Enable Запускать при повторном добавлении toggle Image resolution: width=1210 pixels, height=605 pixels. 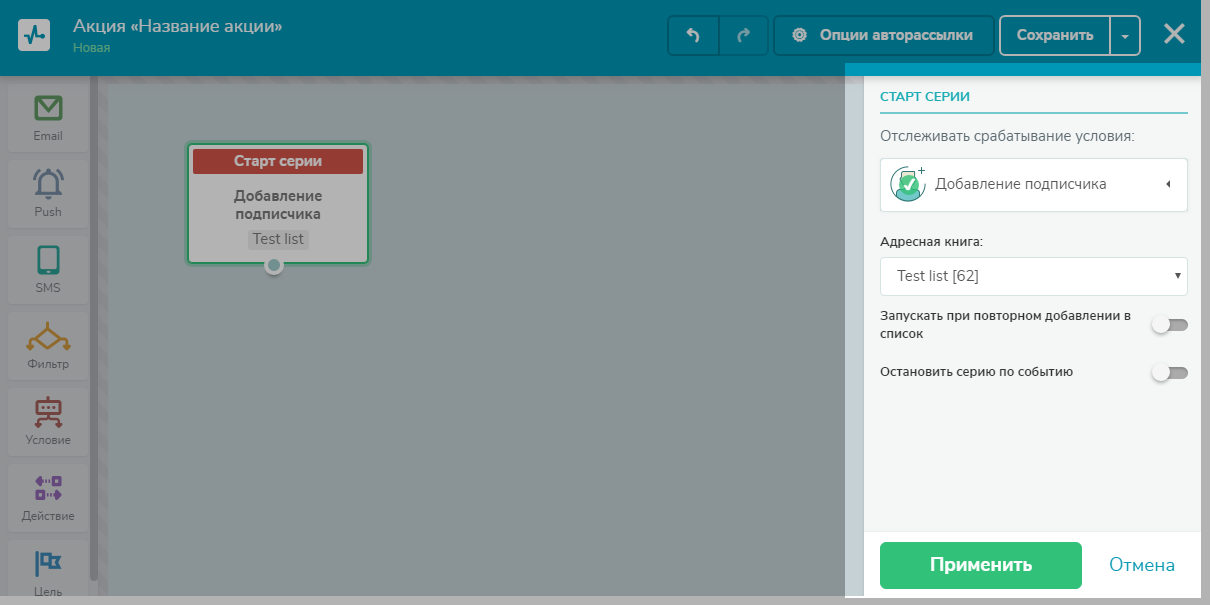pos(1169,325)
